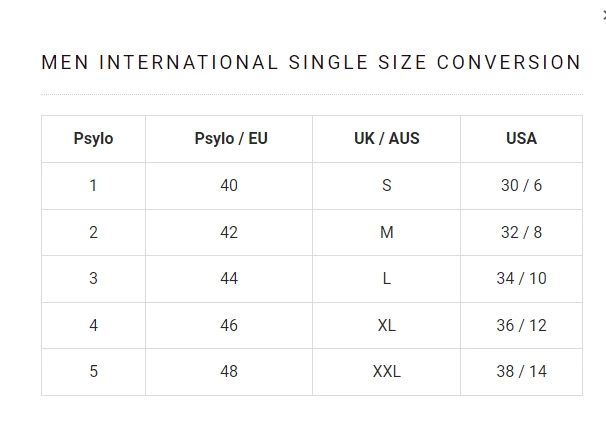Click the EU size 44 cell
Screen dimensions: 606x440
[x=229, y=279]
